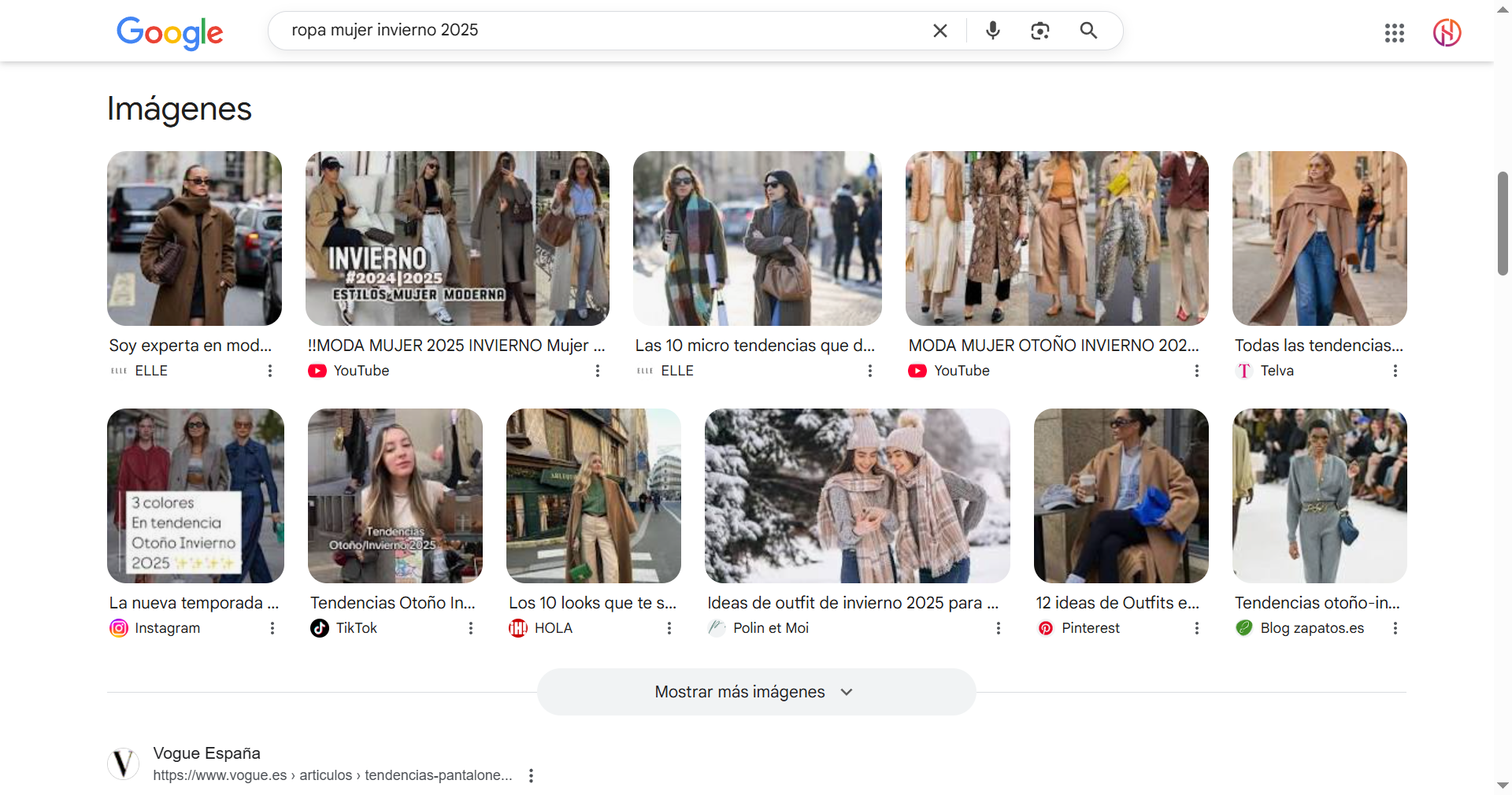Image resolution: width=1512 pixels, height=795 pixels.
Task: Click the YouTube icon under "!!MODA MUJER 2025"
Action: [317, 371]
